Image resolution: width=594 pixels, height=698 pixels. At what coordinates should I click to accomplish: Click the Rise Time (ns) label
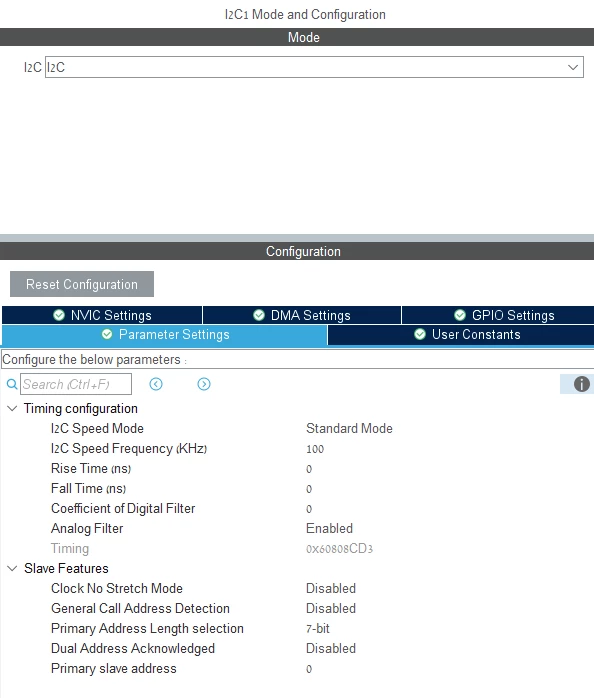point(91,469)
